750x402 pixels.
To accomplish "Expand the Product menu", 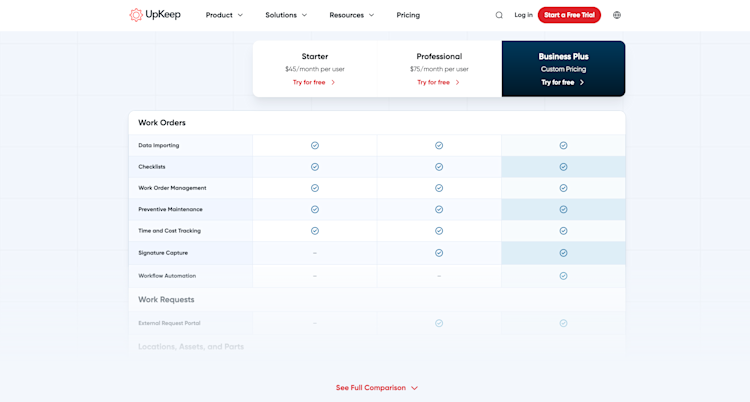I will tap(224, 15).
